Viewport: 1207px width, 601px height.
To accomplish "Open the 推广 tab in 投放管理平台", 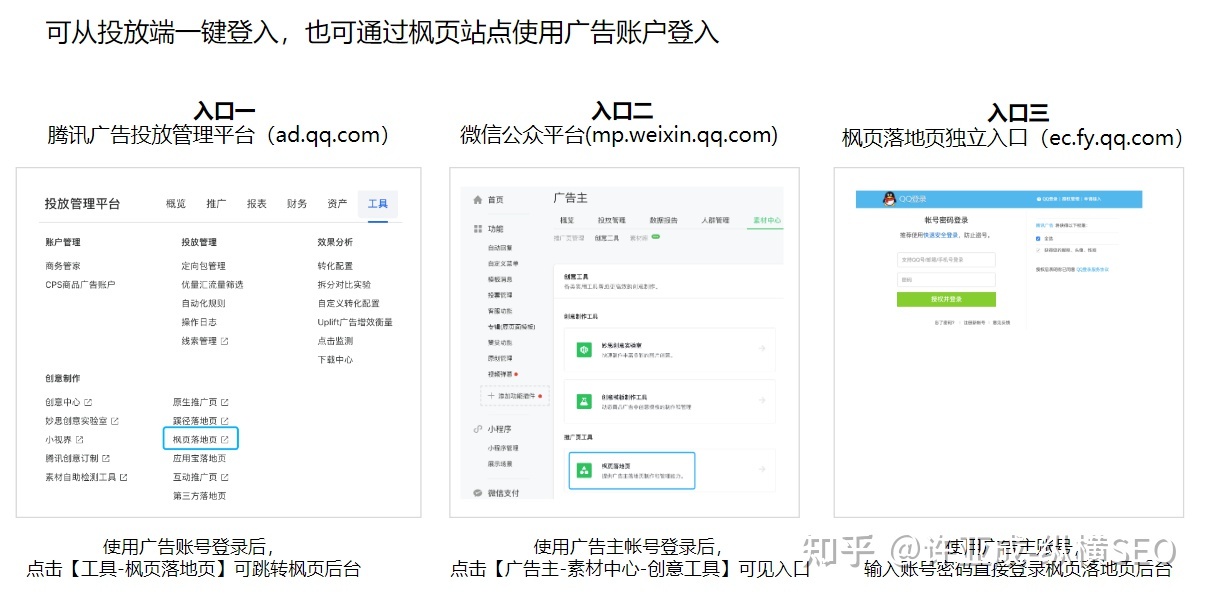I will coord(216,204).
